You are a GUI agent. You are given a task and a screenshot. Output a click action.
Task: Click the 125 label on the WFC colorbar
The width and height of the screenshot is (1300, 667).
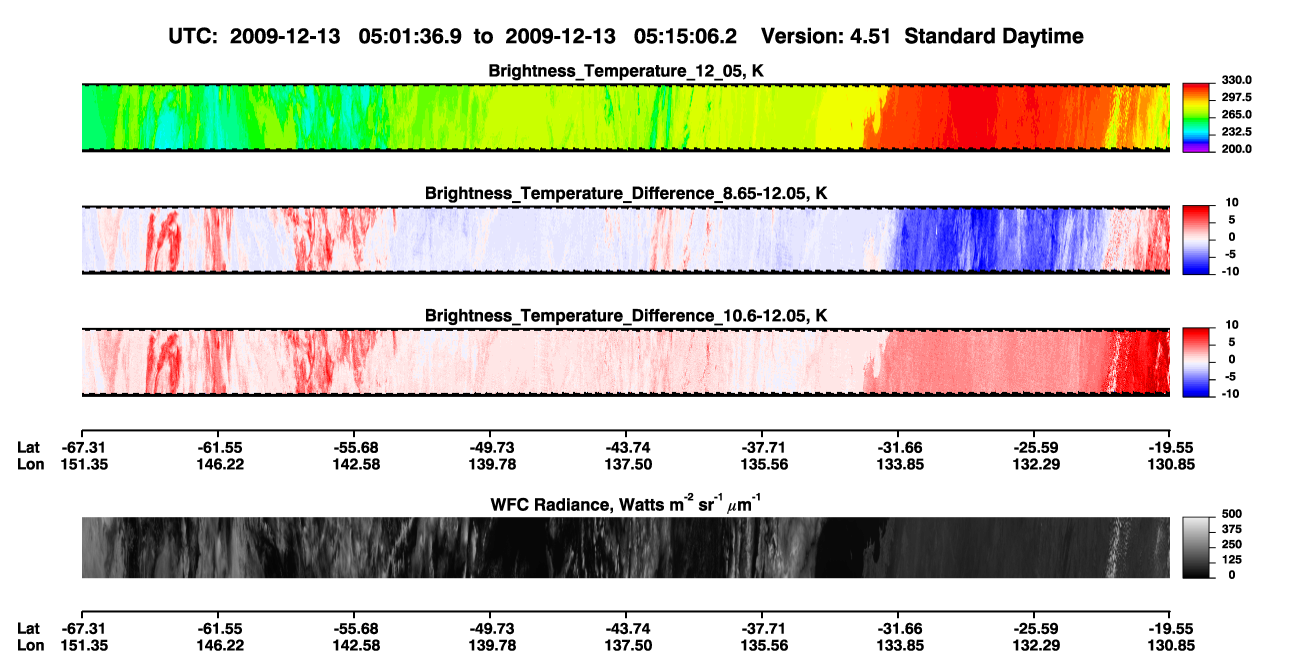pos(1230,560)
